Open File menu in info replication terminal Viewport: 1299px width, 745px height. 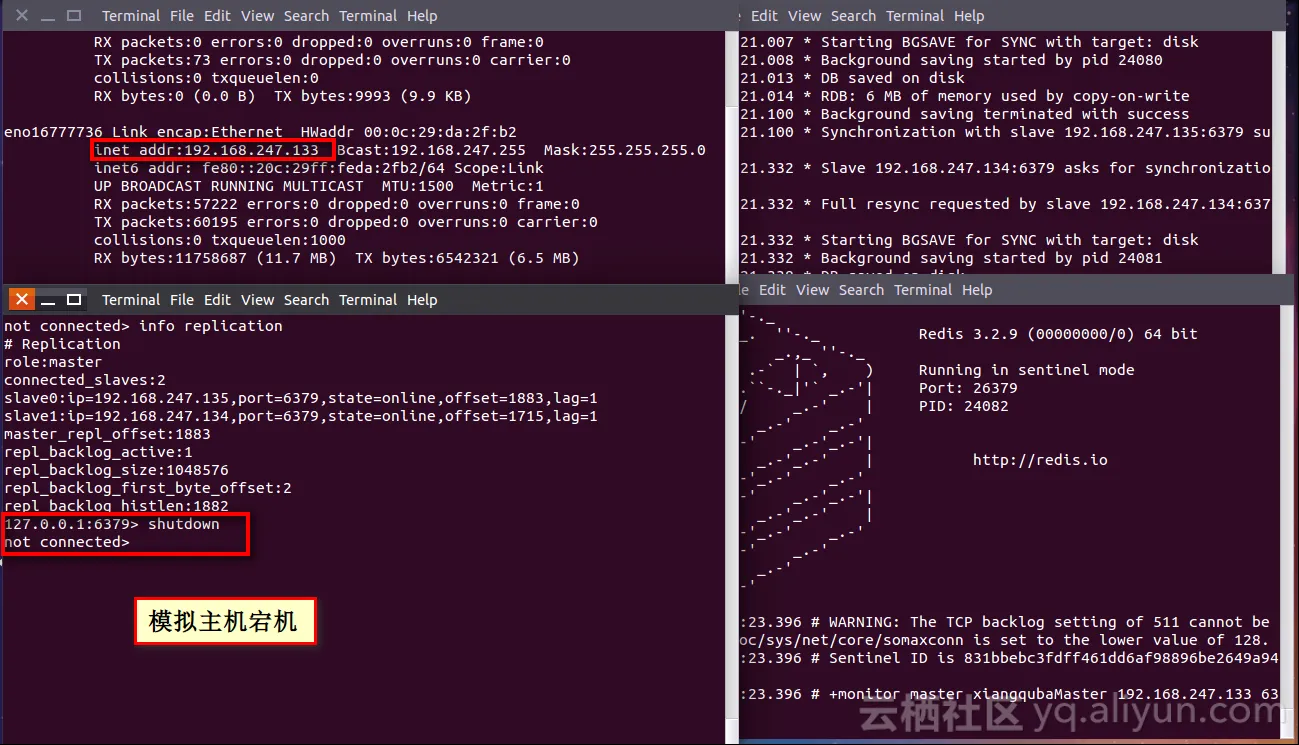(182, 300)
